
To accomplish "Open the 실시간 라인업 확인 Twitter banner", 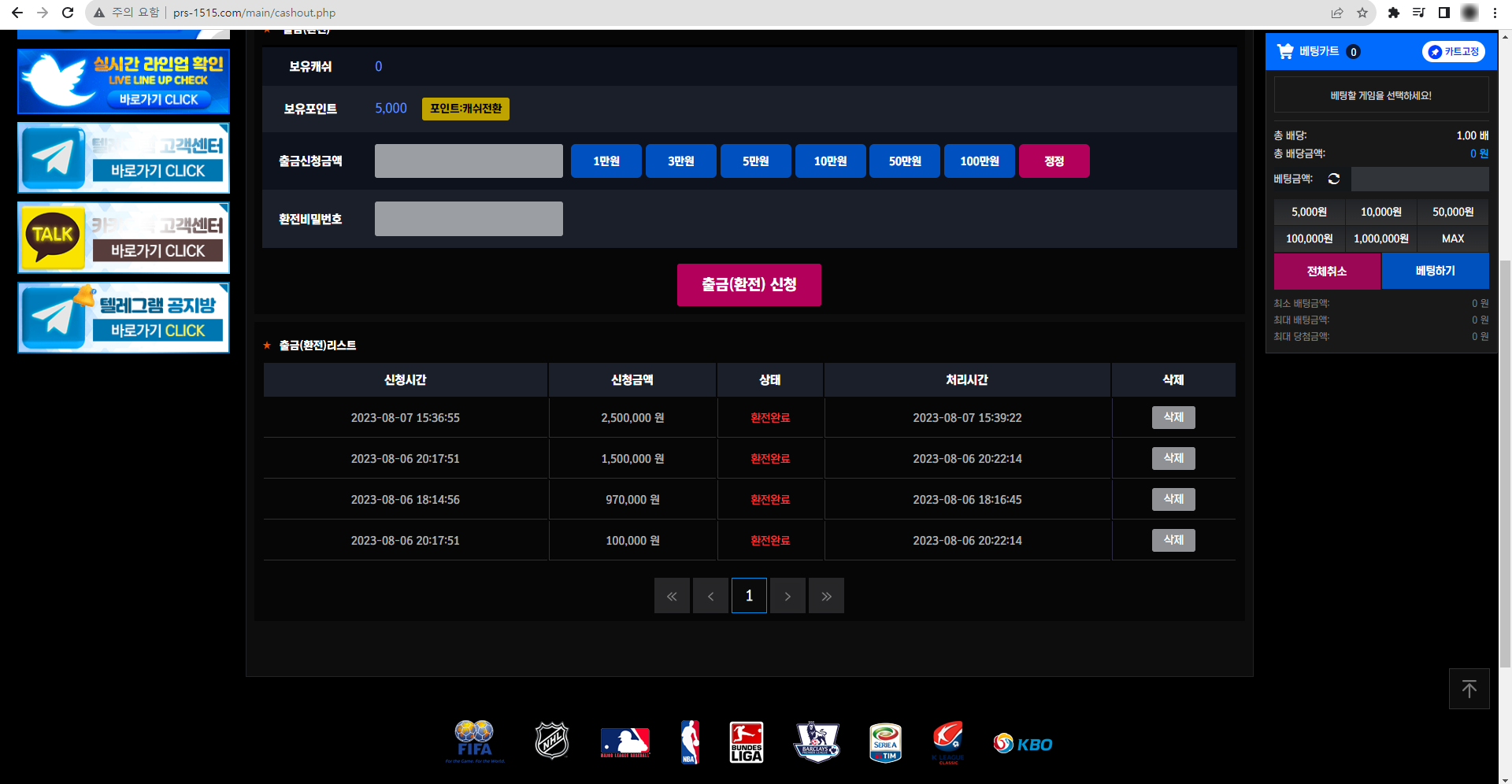I will click(124, 82).
